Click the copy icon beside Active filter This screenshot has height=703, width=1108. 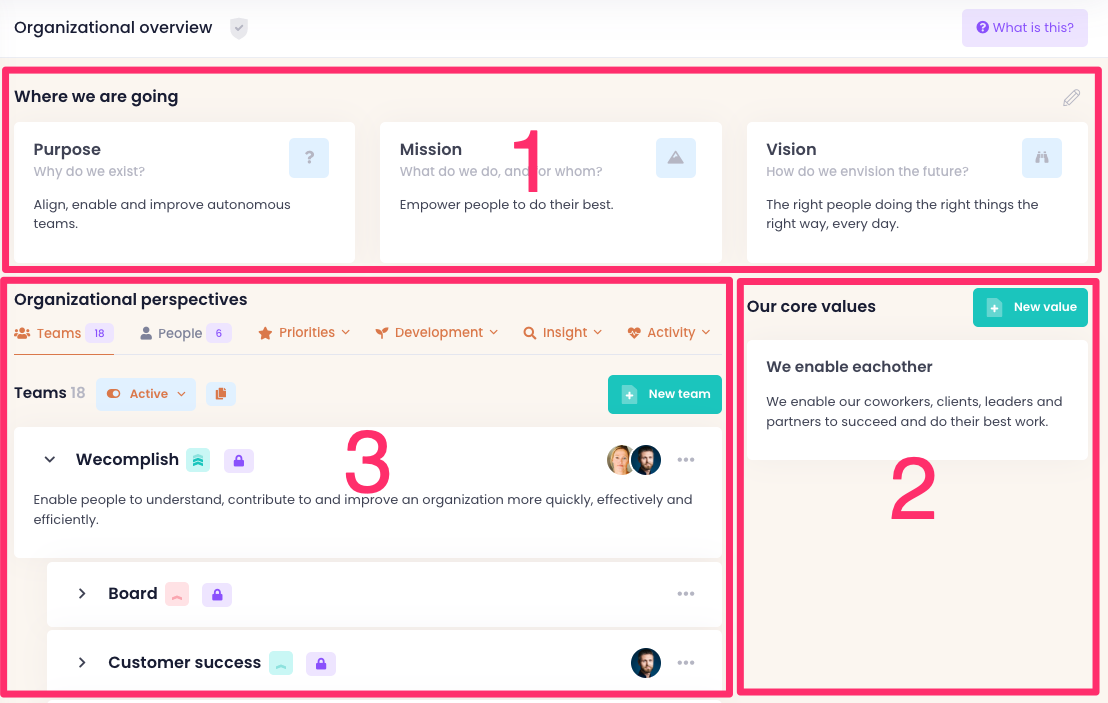point(221,394)
